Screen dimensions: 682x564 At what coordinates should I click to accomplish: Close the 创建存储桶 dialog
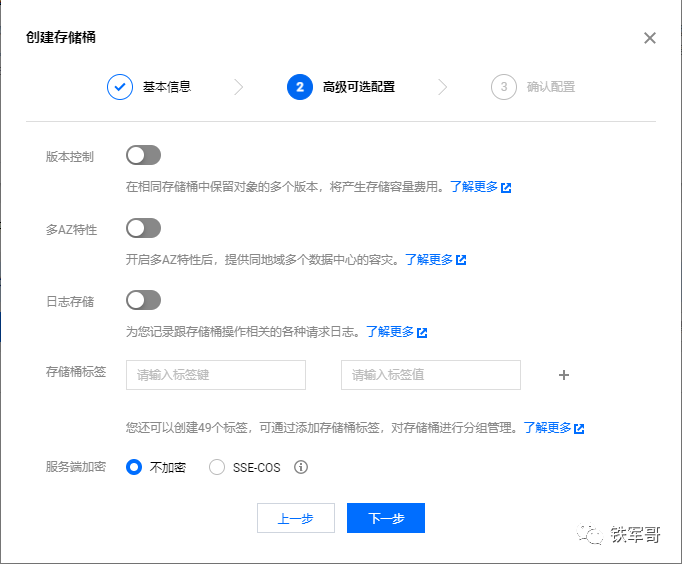pos(650,38)
